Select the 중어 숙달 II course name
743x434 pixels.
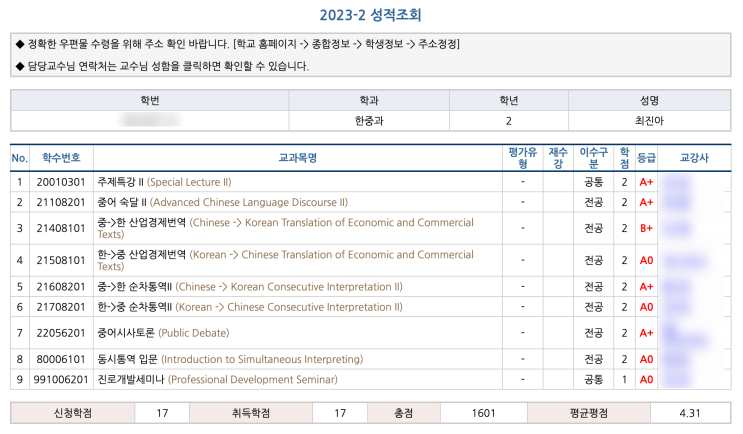[x=223, y=202]
